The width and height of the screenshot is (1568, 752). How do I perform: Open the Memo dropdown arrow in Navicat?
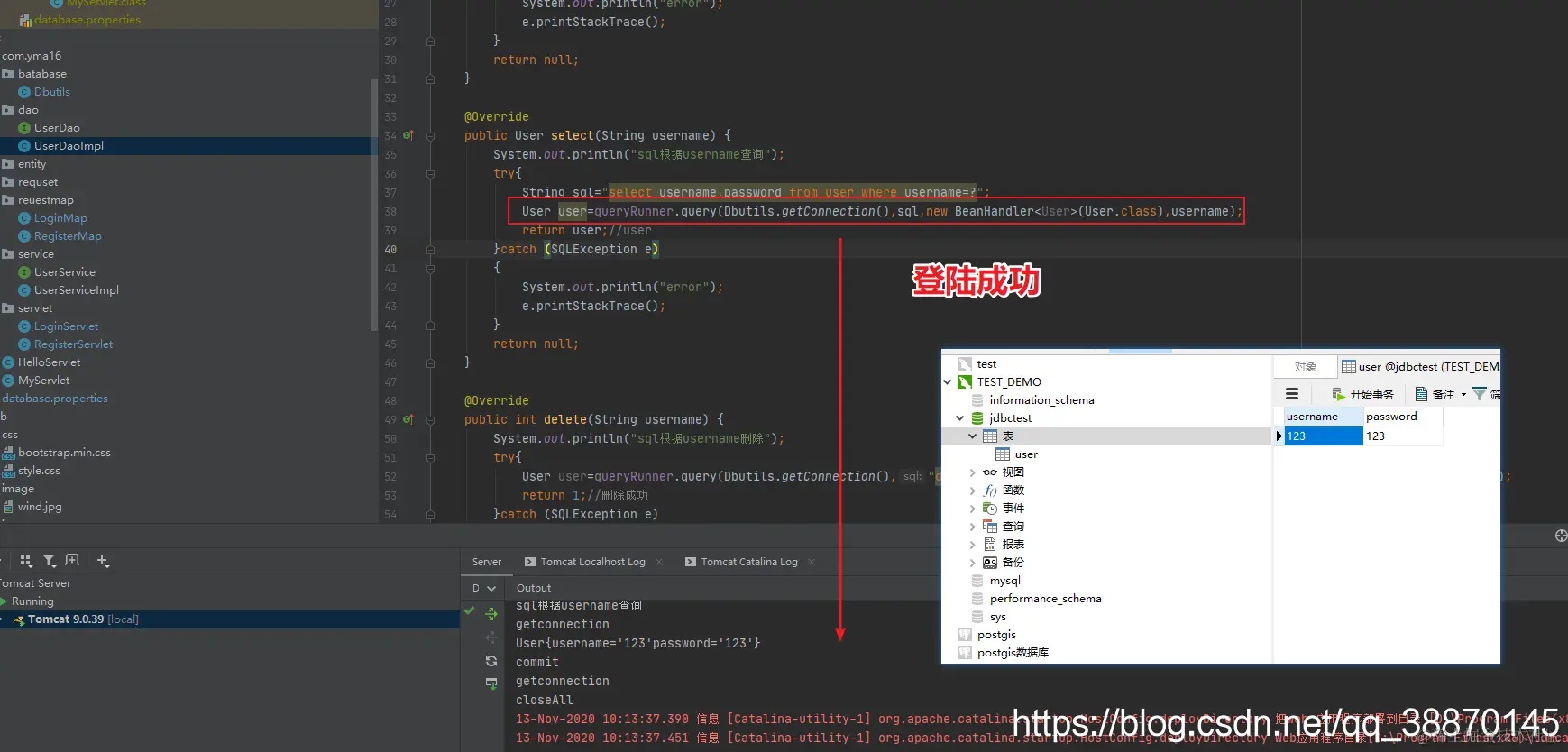1463,394
